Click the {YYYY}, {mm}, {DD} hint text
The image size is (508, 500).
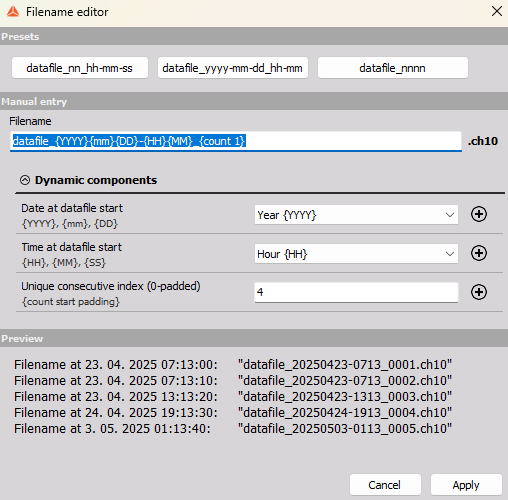[70, 223]
